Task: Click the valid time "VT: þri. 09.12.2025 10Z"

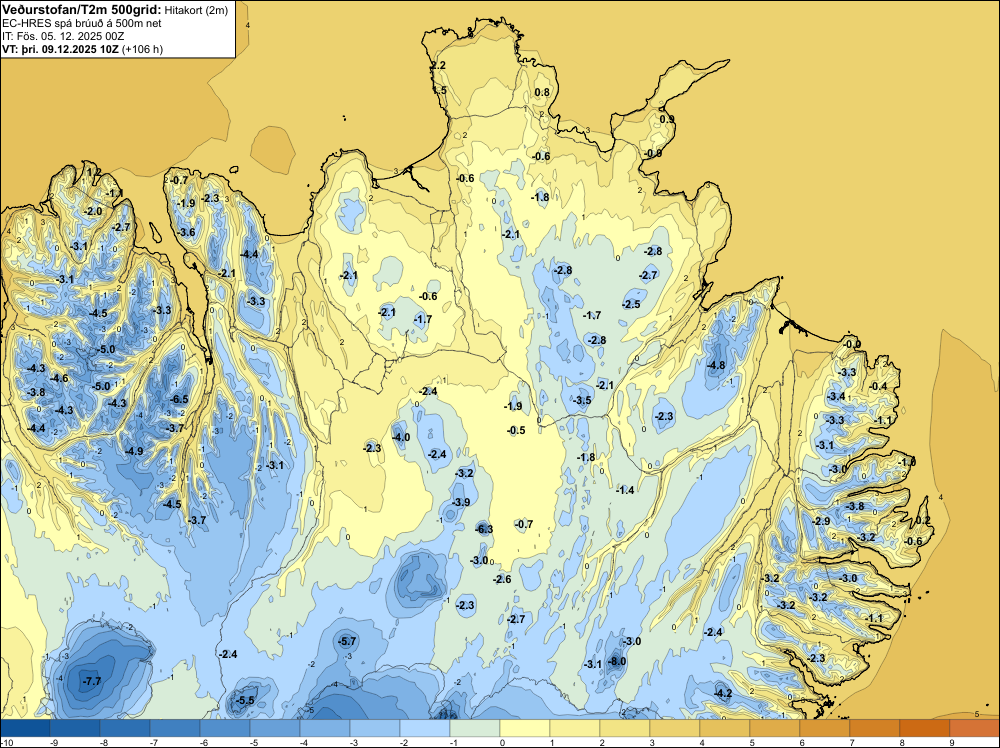Action: coord(61,49)
